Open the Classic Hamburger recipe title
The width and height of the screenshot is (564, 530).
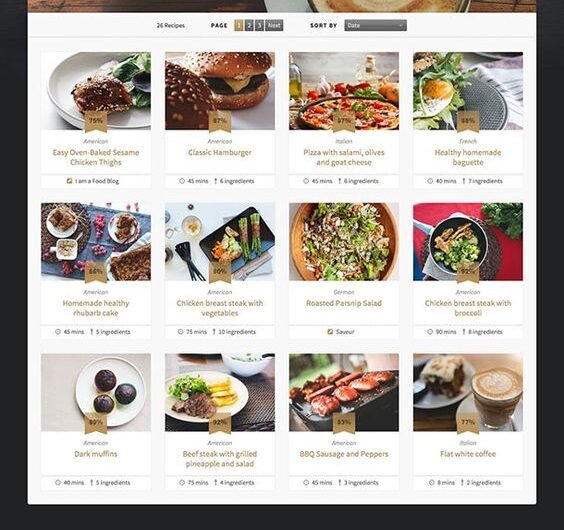click(x=220, y=153)
